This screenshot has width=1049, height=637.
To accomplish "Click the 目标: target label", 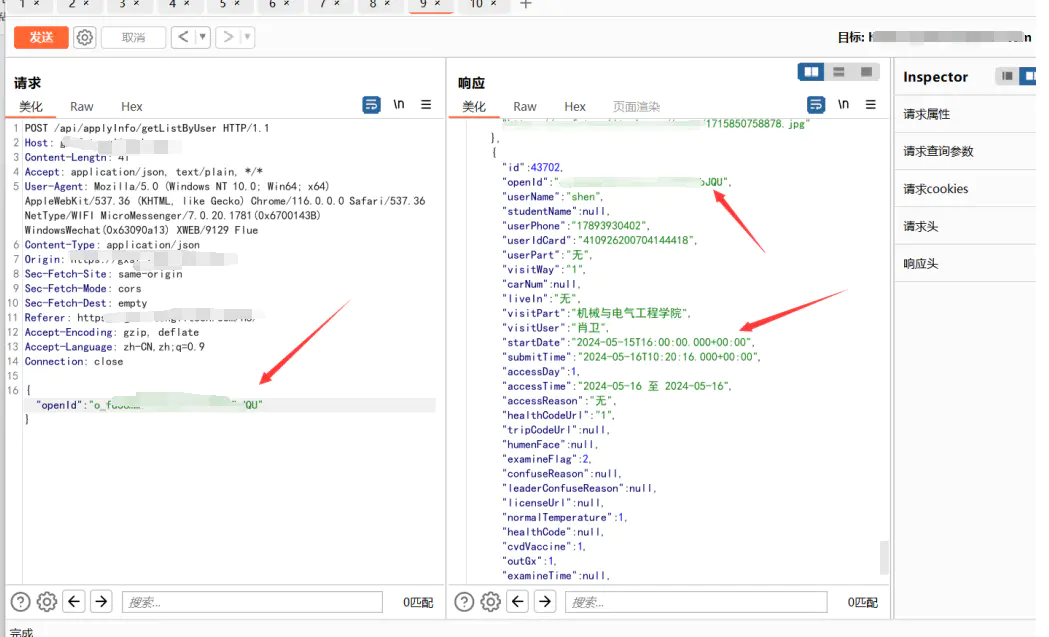I will point(851,37).
